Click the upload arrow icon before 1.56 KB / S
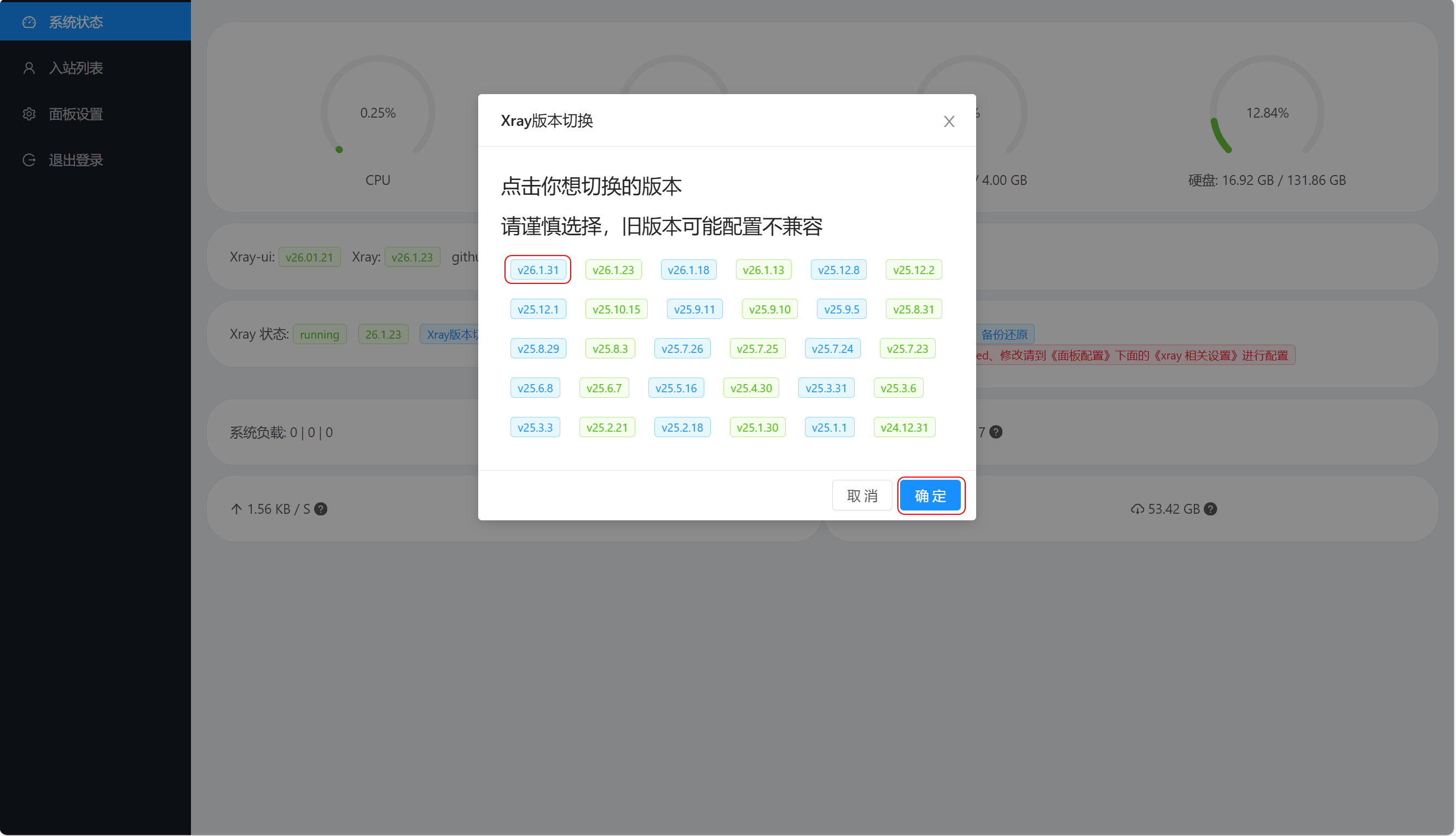Image resolution: width=1456 pixels, height=836 pixels. (236, 509)
